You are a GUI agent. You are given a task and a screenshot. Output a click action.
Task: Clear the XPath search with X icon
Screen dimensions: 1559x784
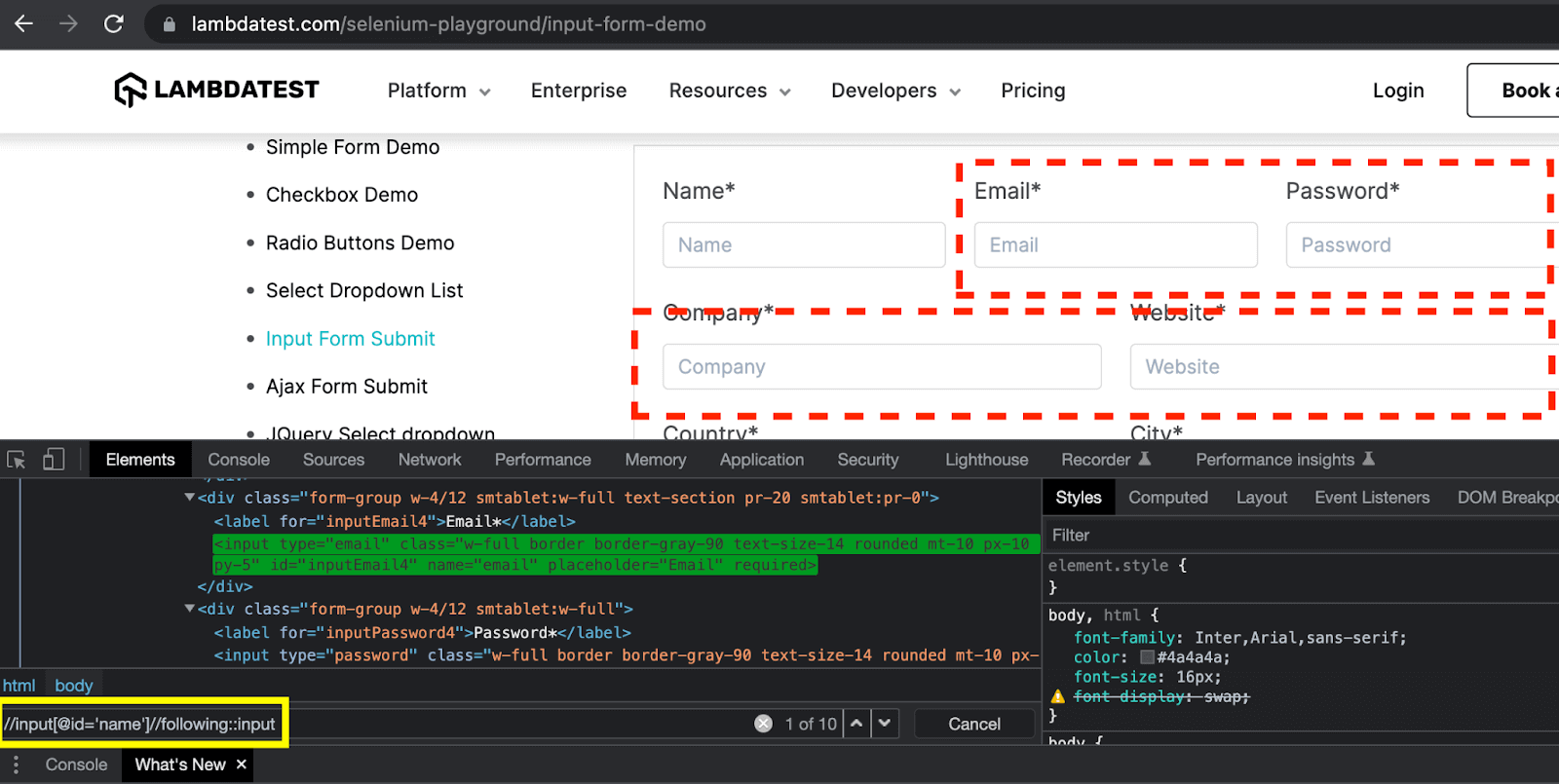pos(763,724)
